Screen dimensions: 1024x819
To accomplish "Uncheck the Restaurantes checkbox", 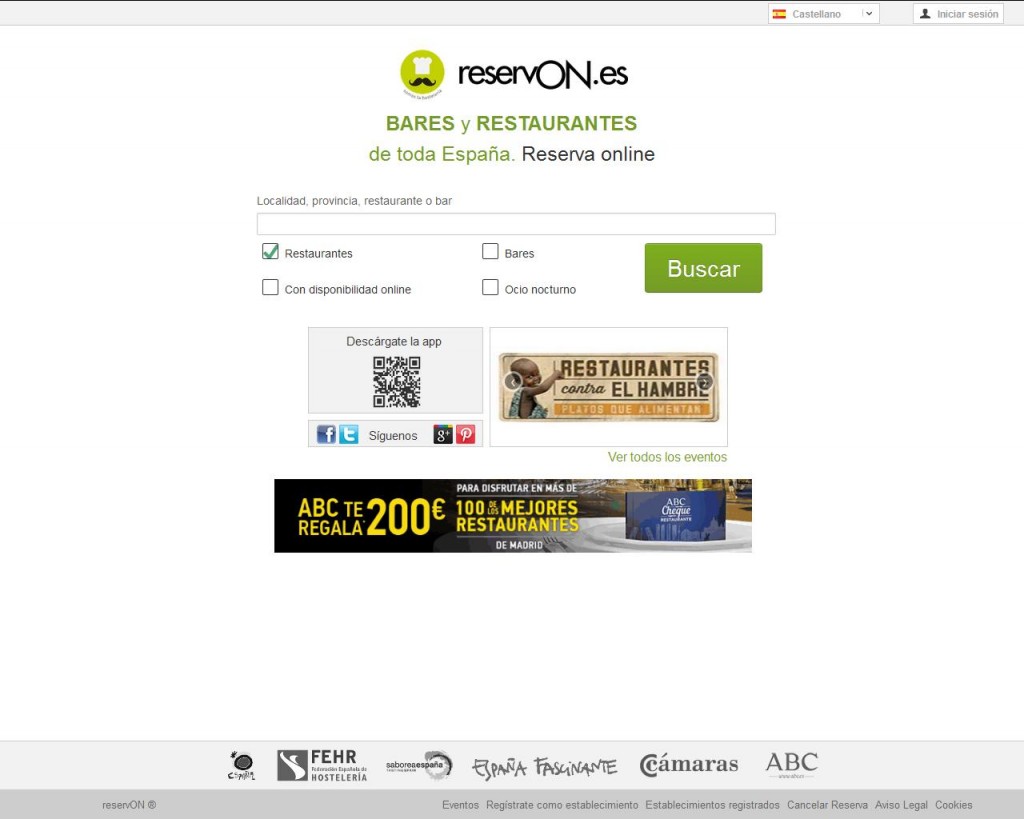I will tap(270, 251).
